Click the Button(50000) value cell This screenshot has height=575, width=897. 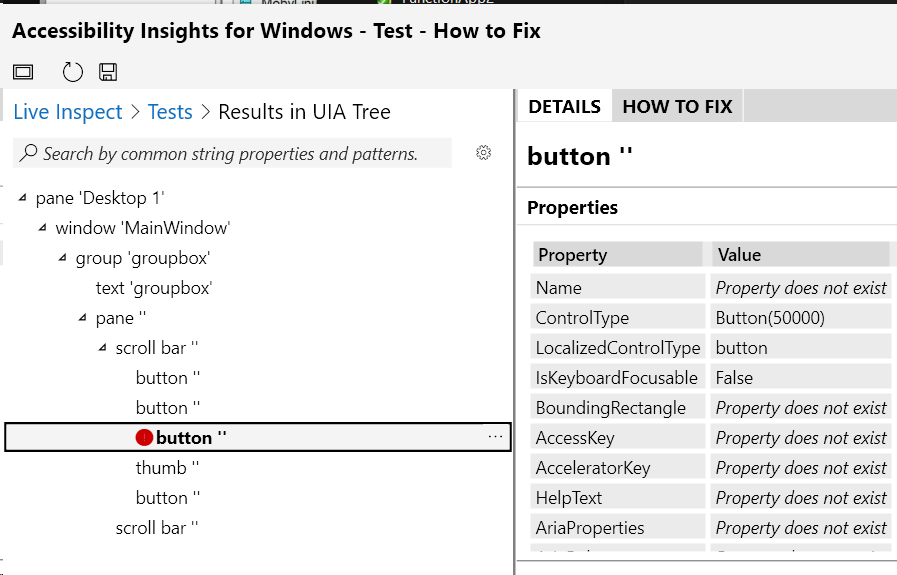[x=801, y=318]
